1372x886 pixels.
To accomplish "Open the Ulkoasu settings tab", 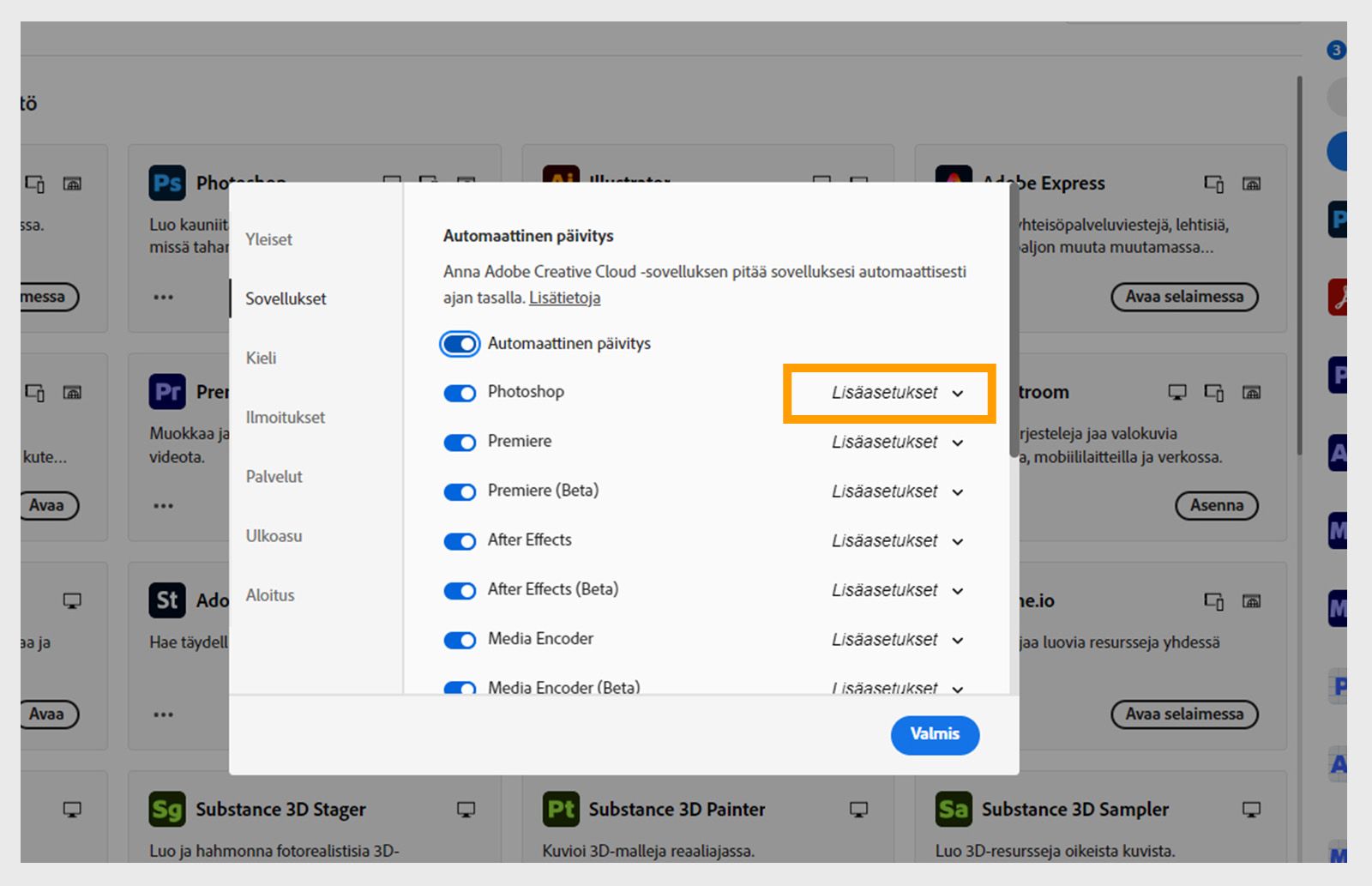I will pos(274,535).
